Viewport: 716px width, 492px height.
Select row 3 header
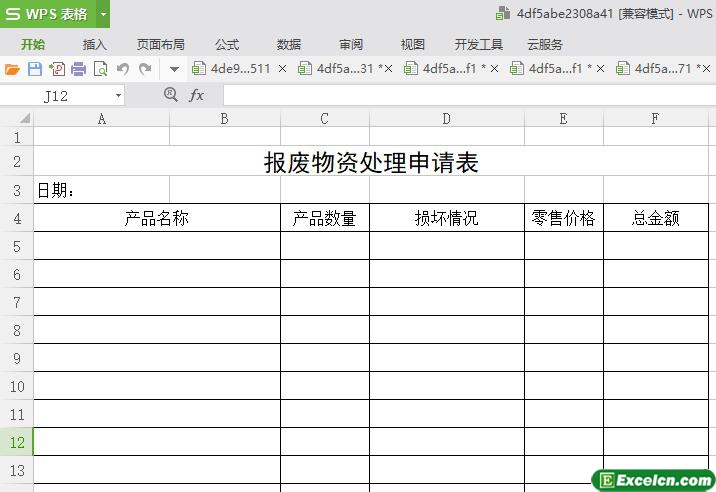[17, 190]
